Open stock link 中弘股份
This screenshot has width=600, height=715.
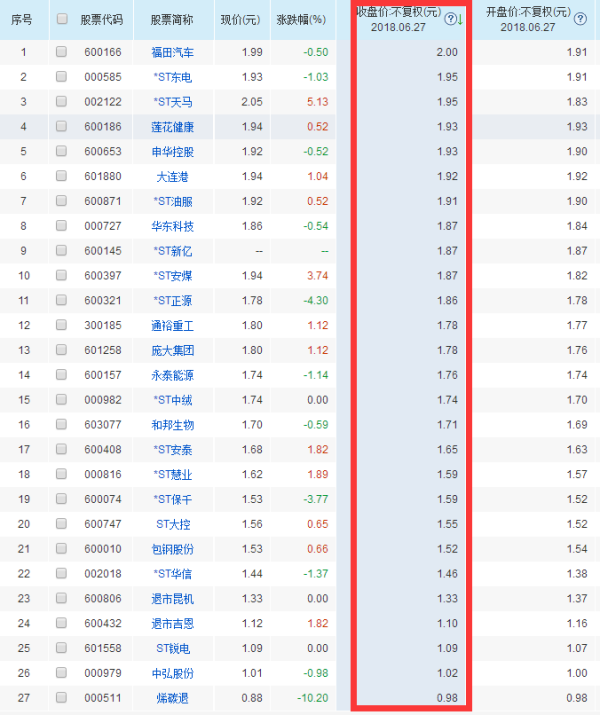pyautogui.click(x=172, y=674)
